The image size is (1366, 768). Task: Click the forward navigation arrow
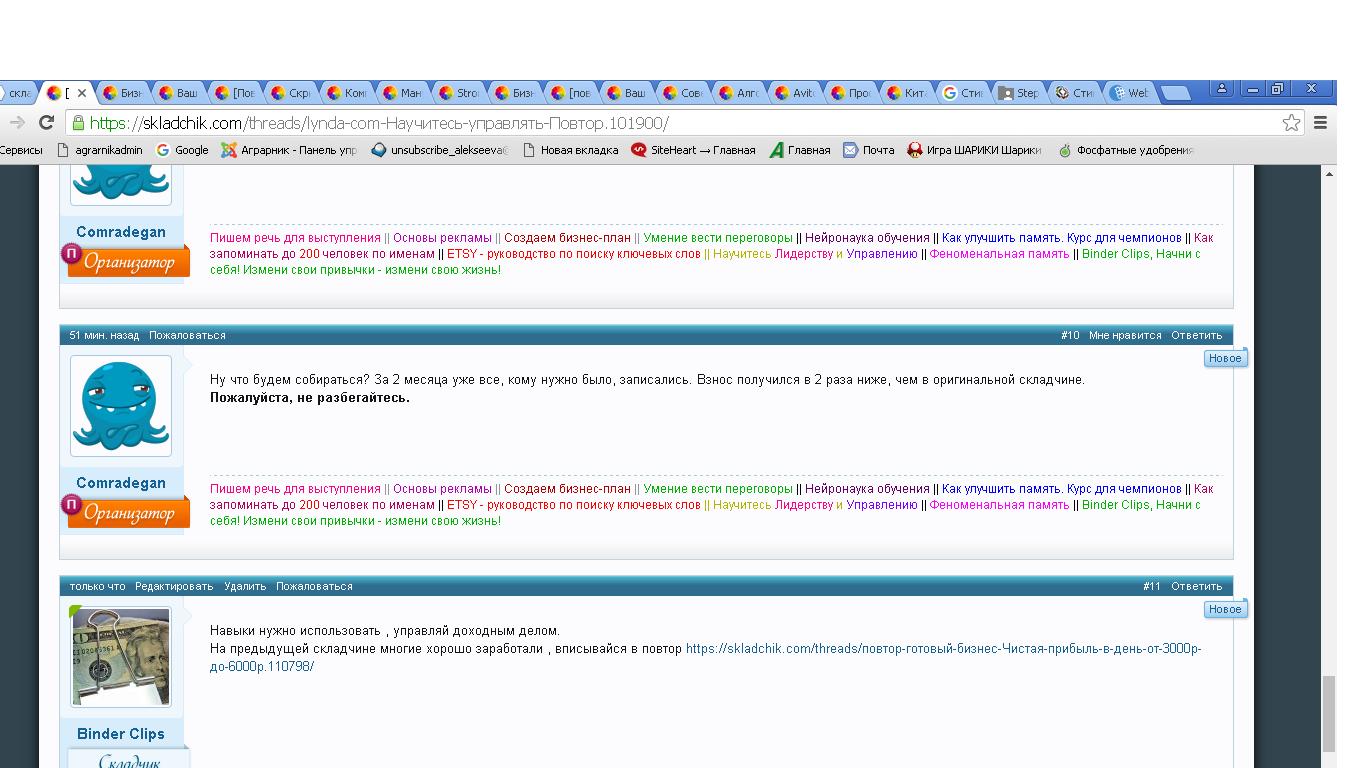(16, 123)
